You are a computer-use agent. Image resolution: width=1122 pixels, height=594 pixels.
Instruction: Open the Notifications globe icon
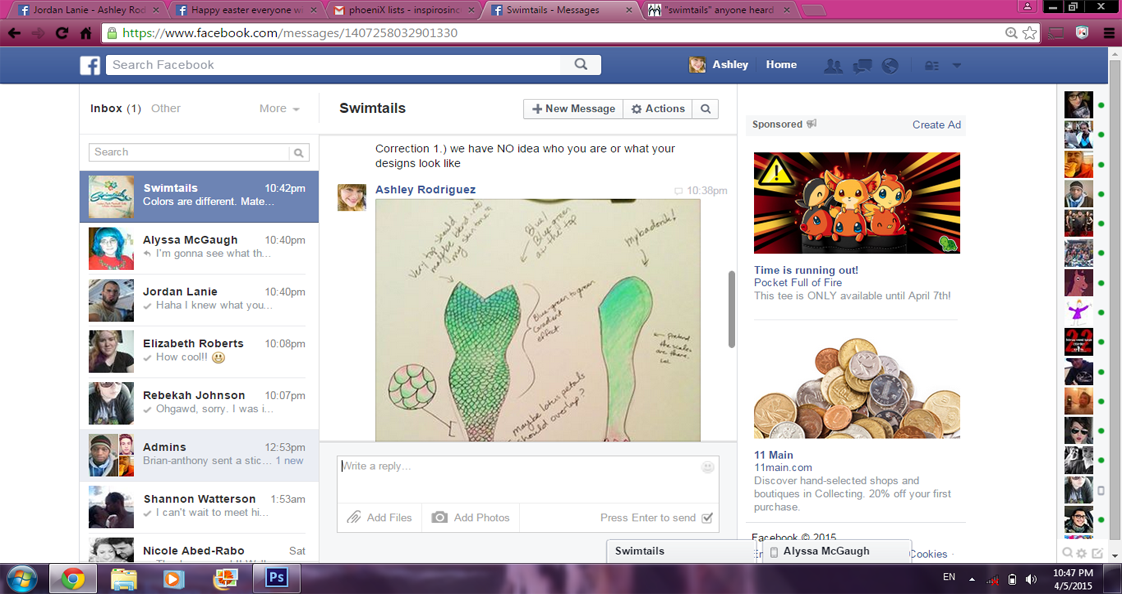[889, 65]
